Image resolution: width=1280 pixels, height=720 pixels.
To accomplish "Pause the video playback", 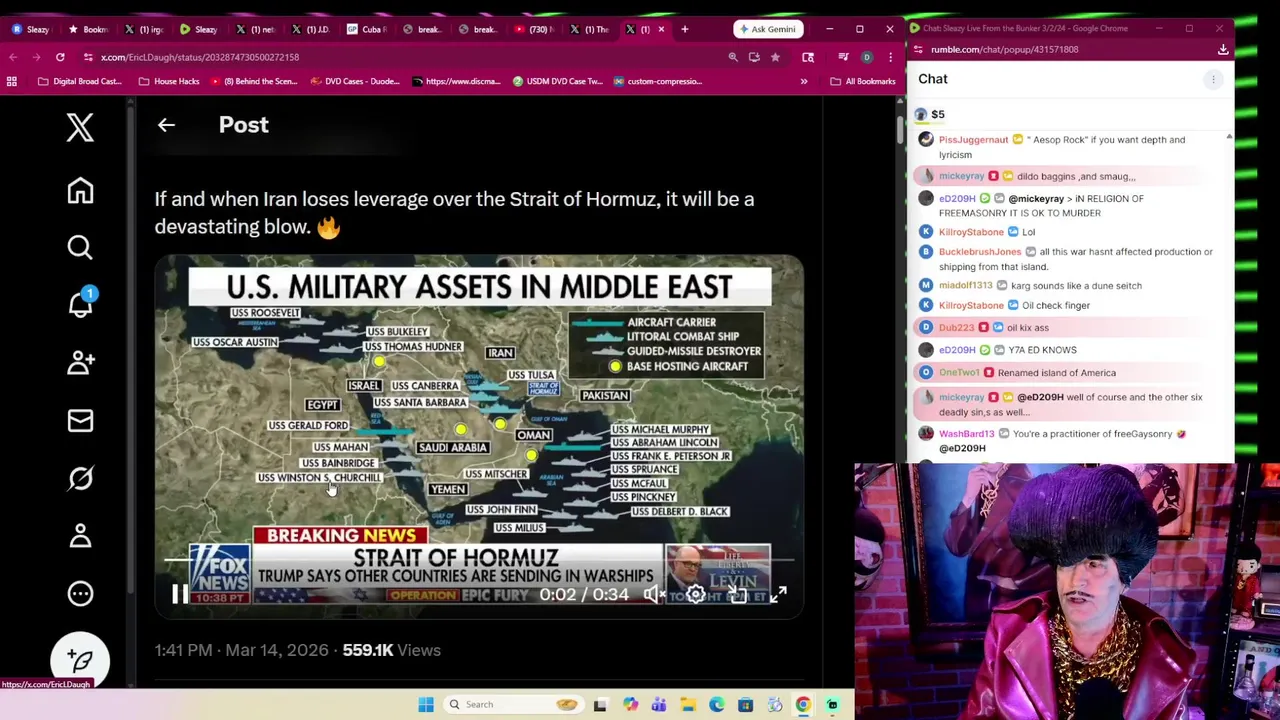I will (x=179, y=594).
